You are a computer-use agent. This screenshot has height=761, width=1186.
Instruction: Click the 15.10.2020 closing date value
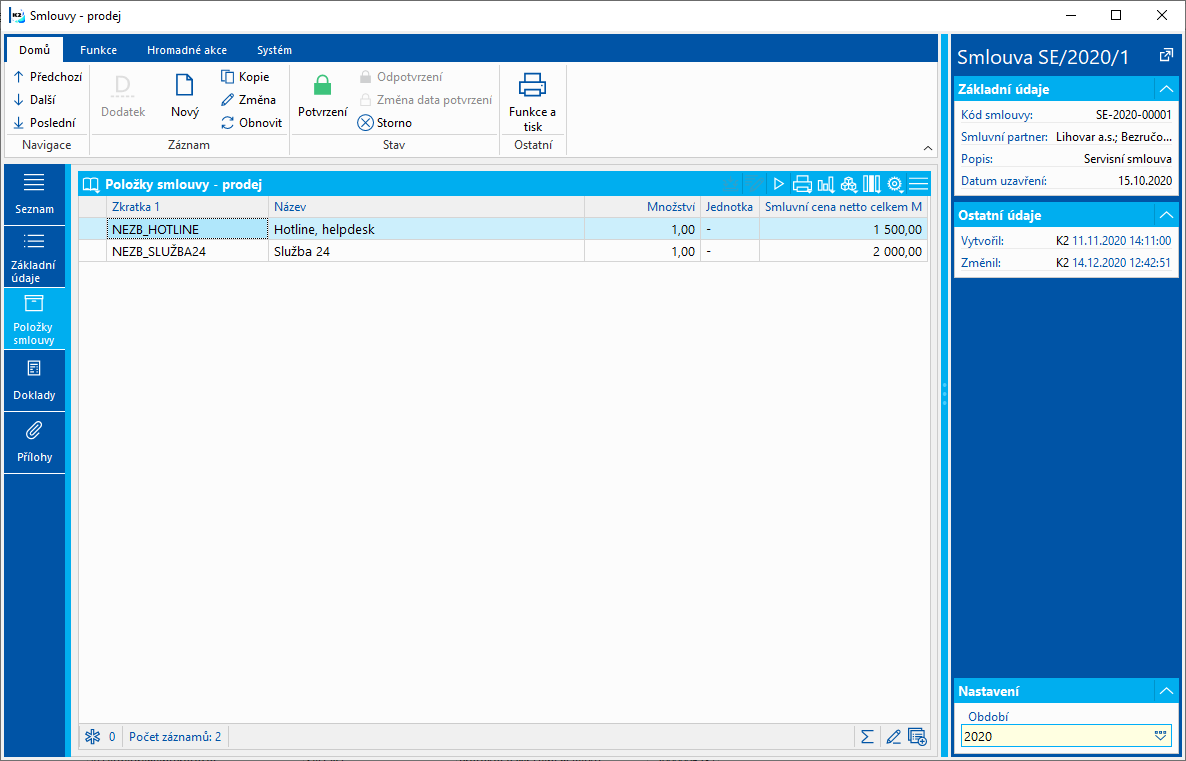pos(1145,181)
